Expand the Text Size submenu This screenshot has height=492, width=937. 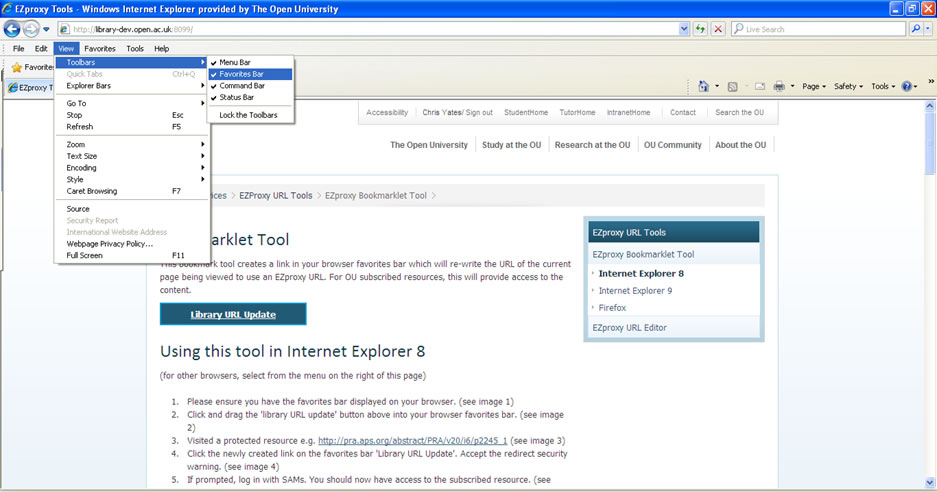coord(131,156)
